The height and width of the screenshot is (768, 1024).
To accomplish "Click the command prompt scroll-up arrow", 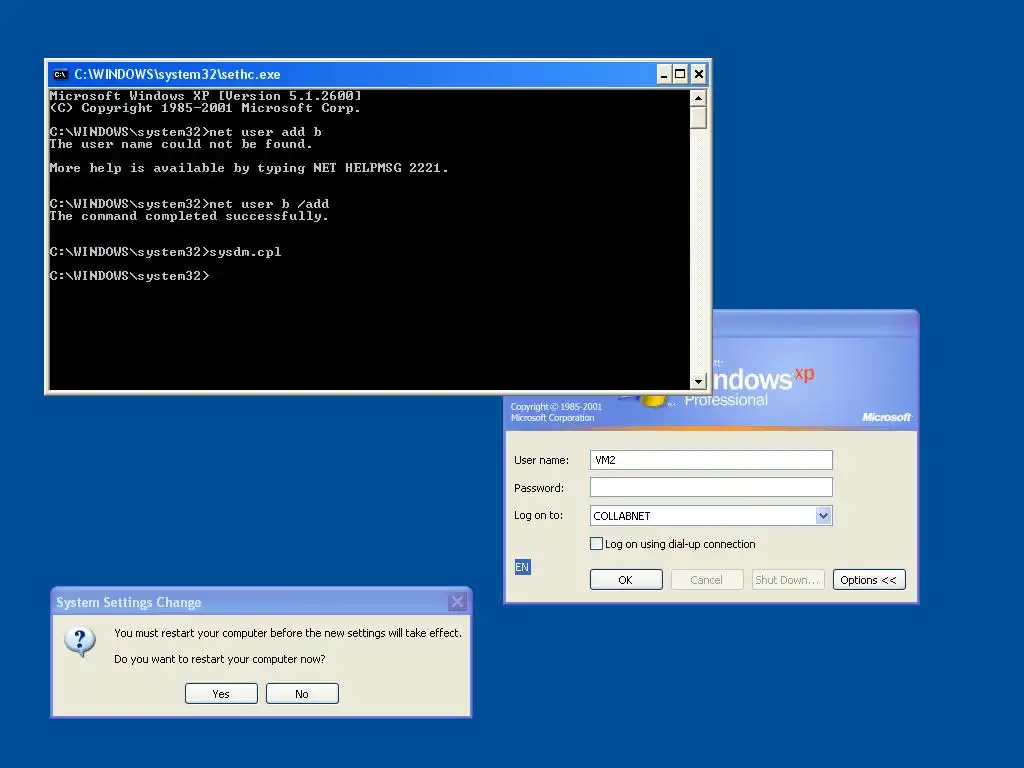I will coord(698,99).
